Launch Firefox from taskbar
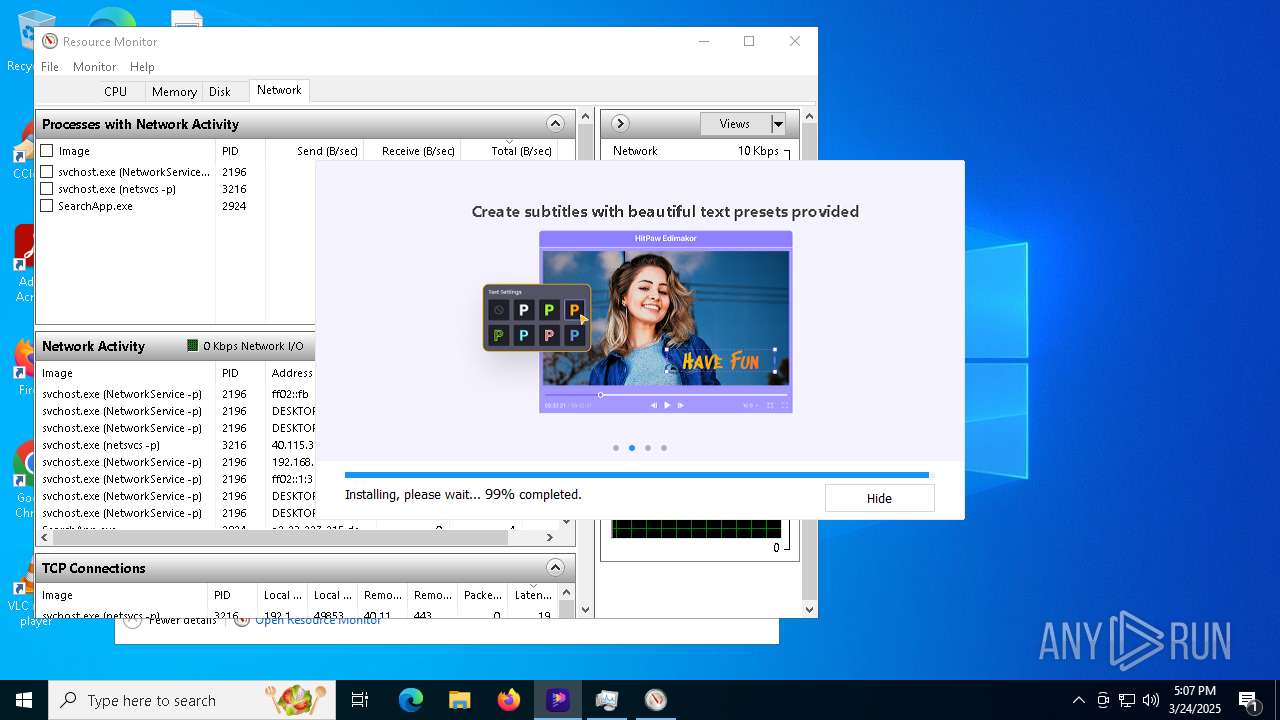The height and width of the screenshot is (720, 1280). click(x=508, y=700)
